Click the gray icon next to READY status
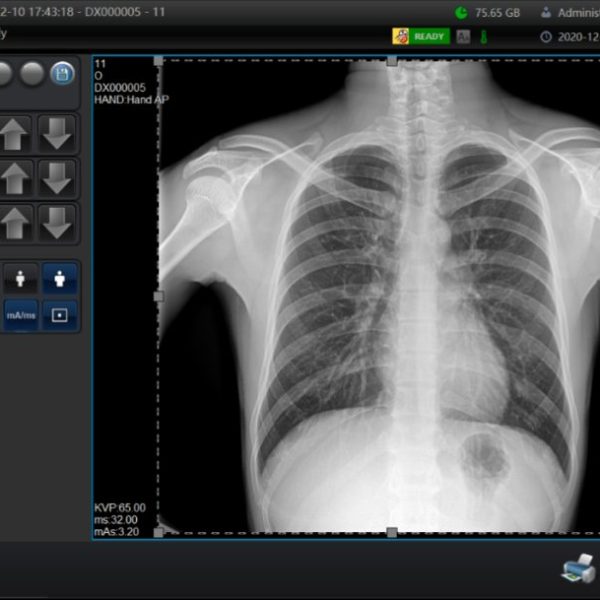 tap(463, 36)
